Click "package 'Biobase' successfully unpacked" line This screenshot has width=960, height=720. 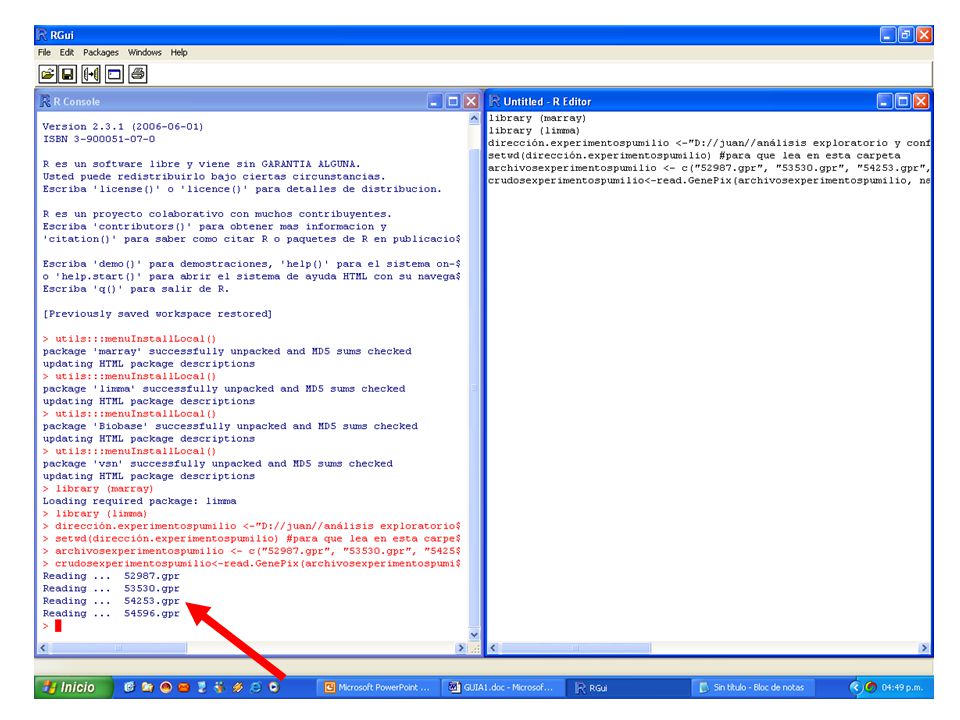230,426
